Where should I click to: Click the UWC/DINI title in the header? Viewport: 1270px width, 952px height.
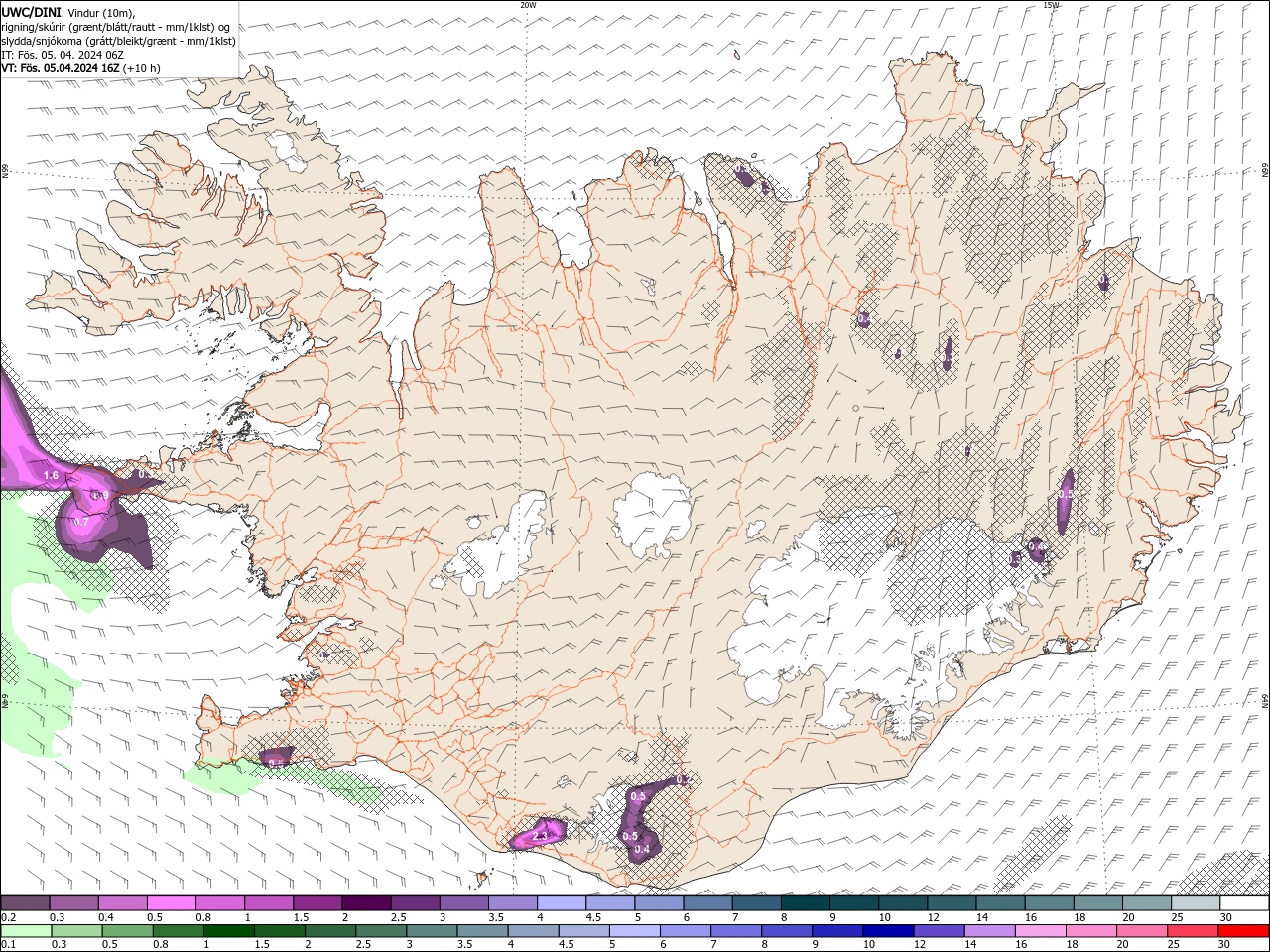31,12
